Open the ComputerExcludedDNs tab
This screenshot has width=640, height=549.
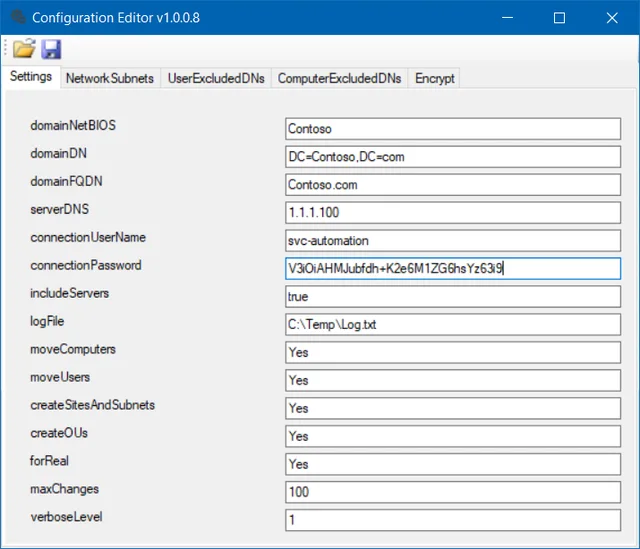339,78
